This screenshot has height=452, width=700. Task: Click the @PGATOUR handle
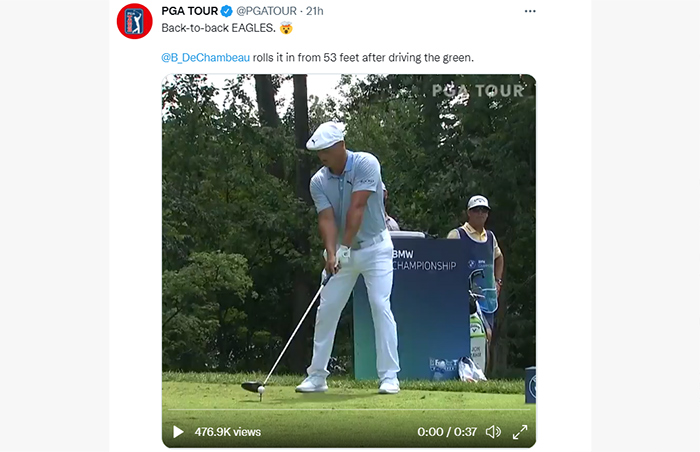coord(267,11)
